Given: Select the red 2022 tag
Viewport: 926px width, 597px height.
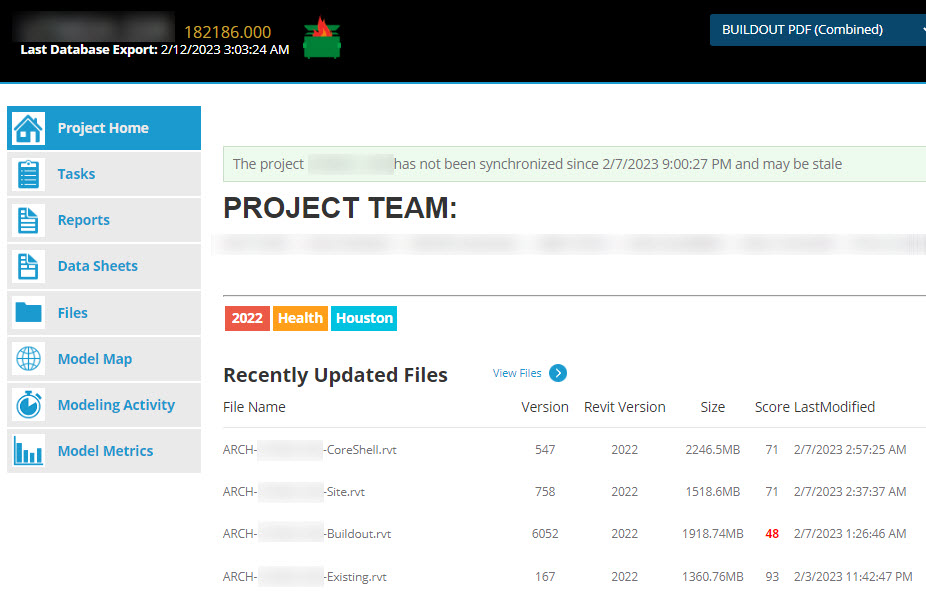Looking at the screenshot, I should [x=247, y=318].
